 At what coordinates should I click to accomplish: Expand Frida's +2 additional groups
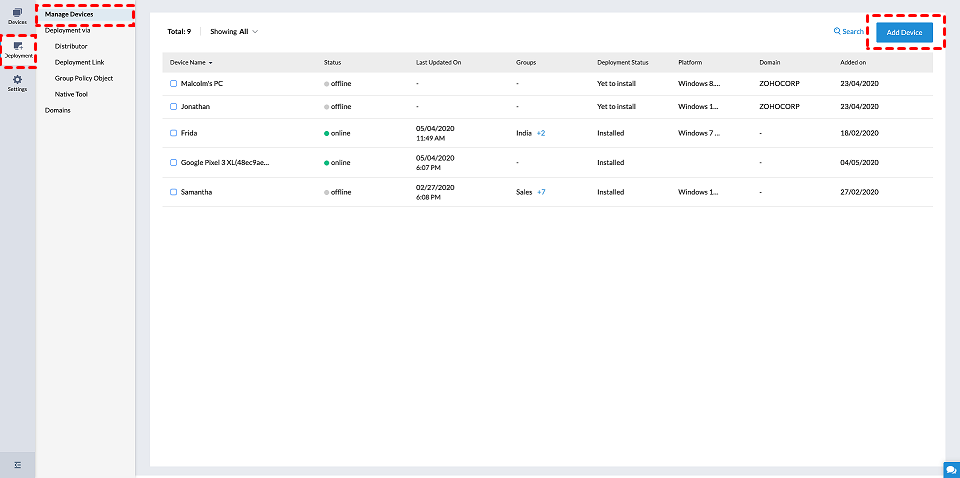coord(541,132)
